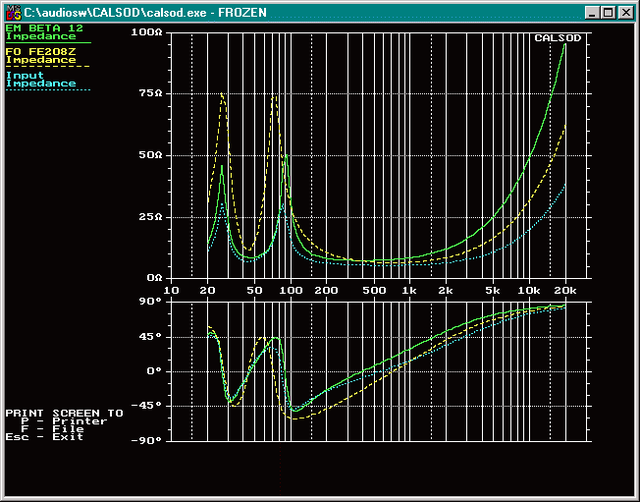The width and height of the screenshot is (640, 502).
Task: Click the '10k' frequency axis label
Action: click(x=529, y=291)
